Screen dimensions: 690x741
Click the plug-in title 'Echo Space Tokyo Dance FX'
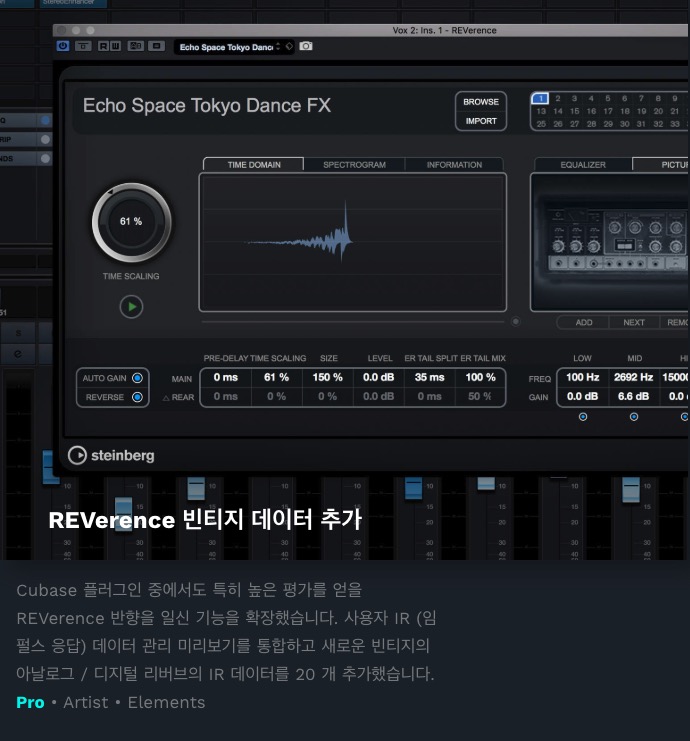pyautogui.click(x=207, y=106)
